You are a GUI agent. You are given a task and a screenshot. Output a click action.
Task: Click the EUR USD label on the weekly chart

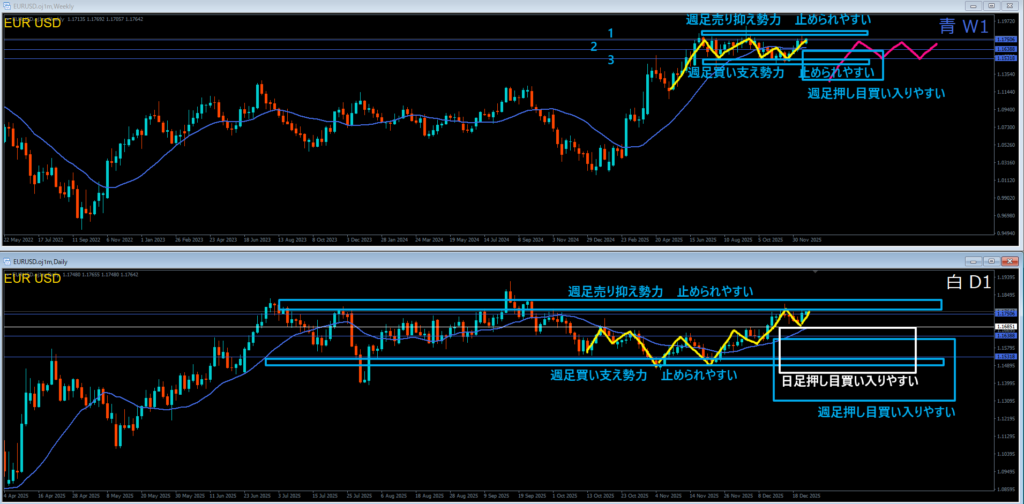(32, 24)
